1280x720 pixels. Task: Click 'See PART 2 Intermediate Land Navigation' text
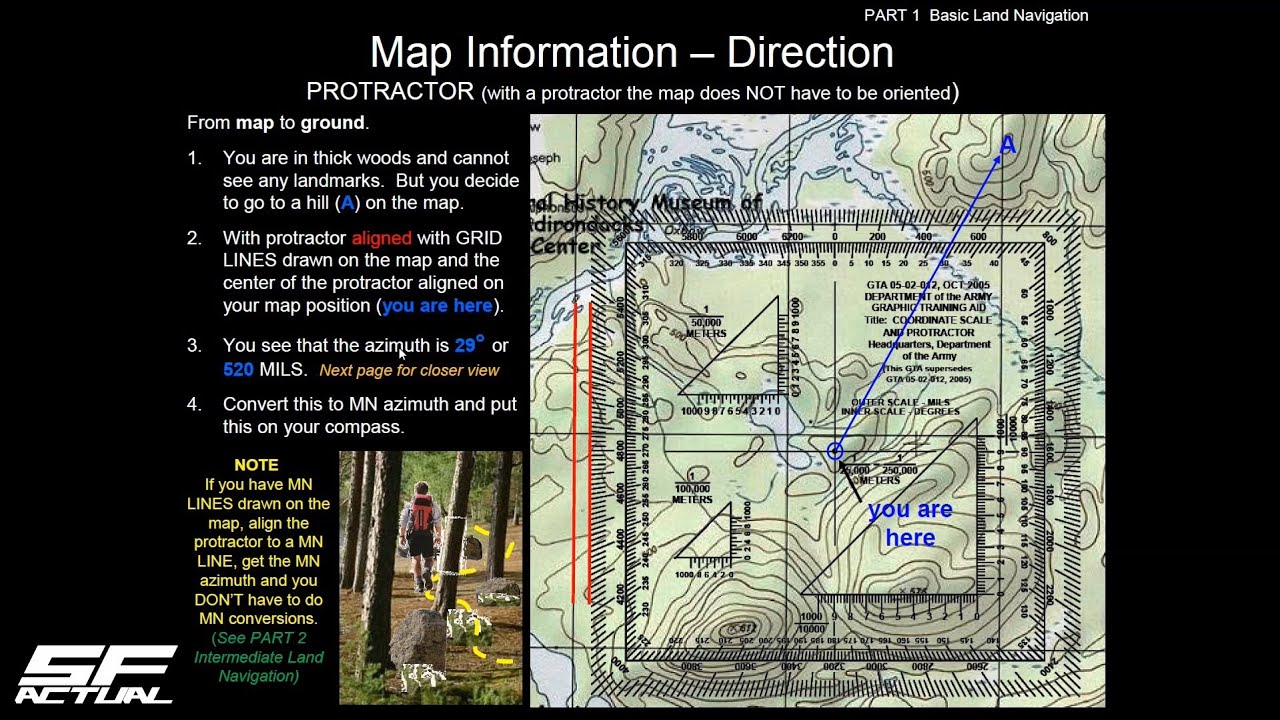259,657
